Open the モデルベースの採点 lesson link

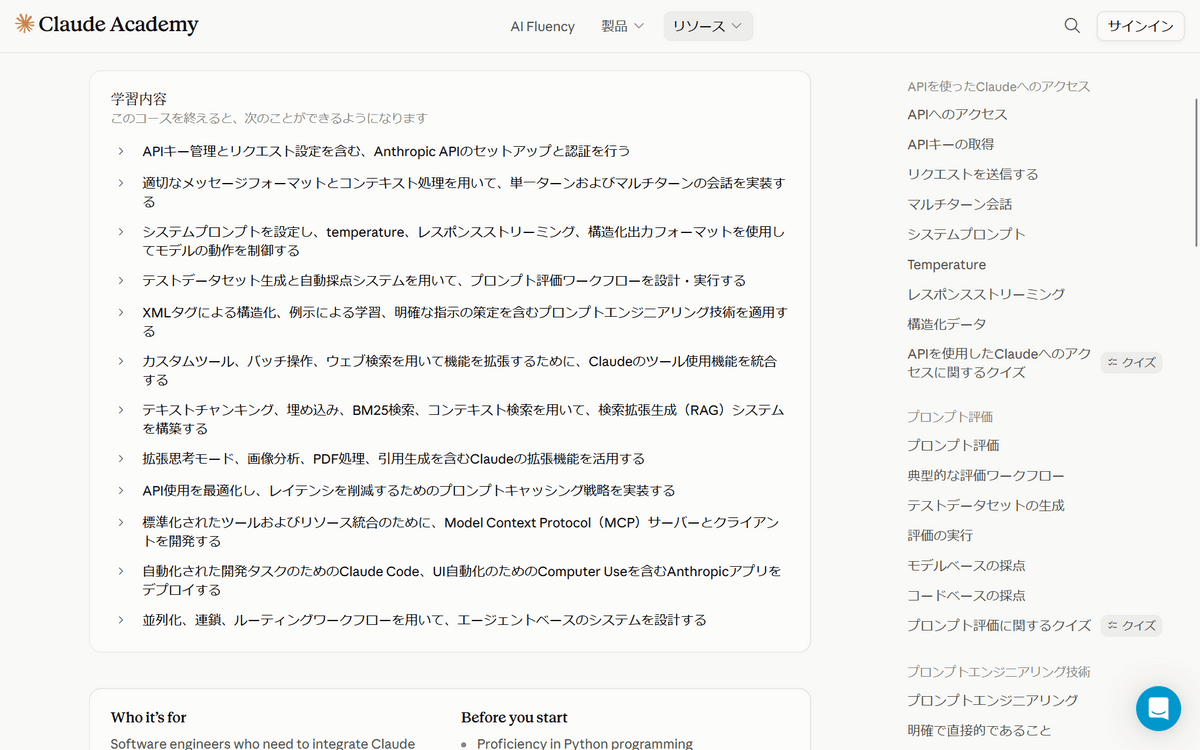pyautogui.click(x=966, y=565)
